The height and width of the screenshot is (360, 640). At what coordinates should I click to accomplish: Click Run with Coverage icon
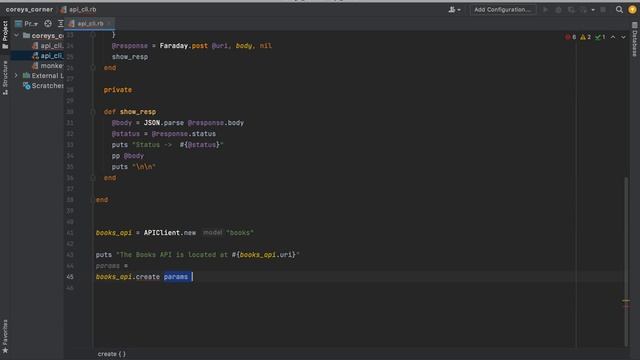571,9
